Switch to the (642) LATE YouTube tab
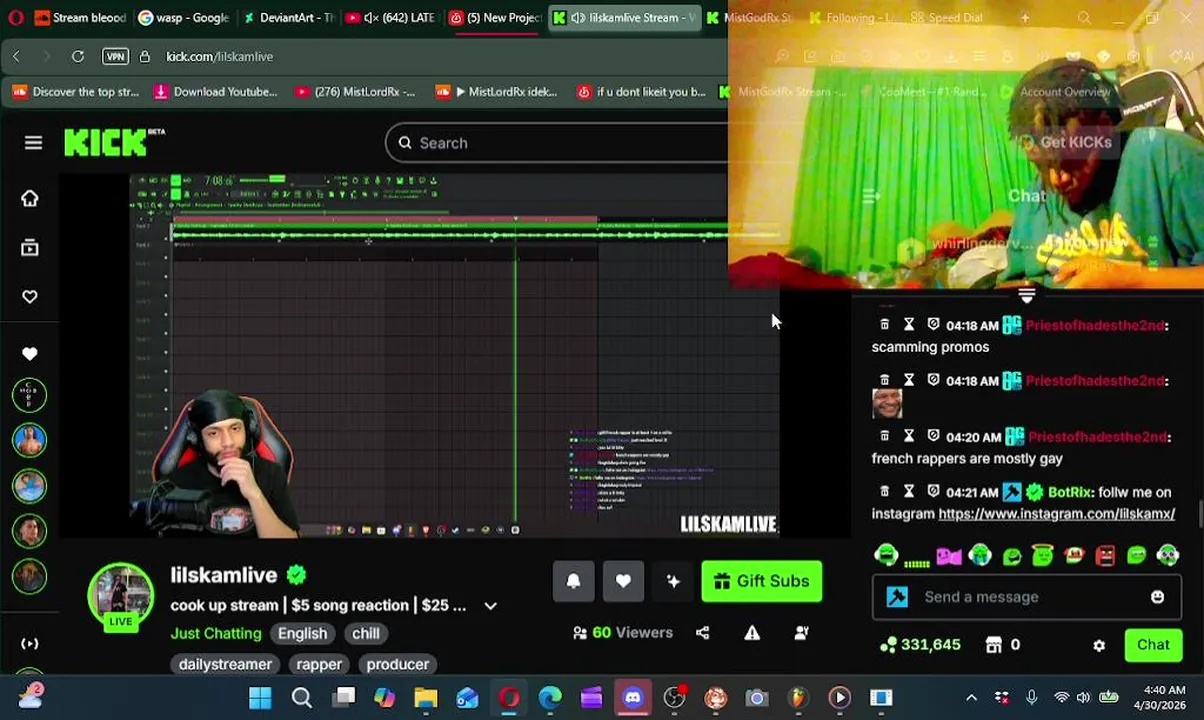This screenshot has height=720, width=1204. click(x=391, y=18)
